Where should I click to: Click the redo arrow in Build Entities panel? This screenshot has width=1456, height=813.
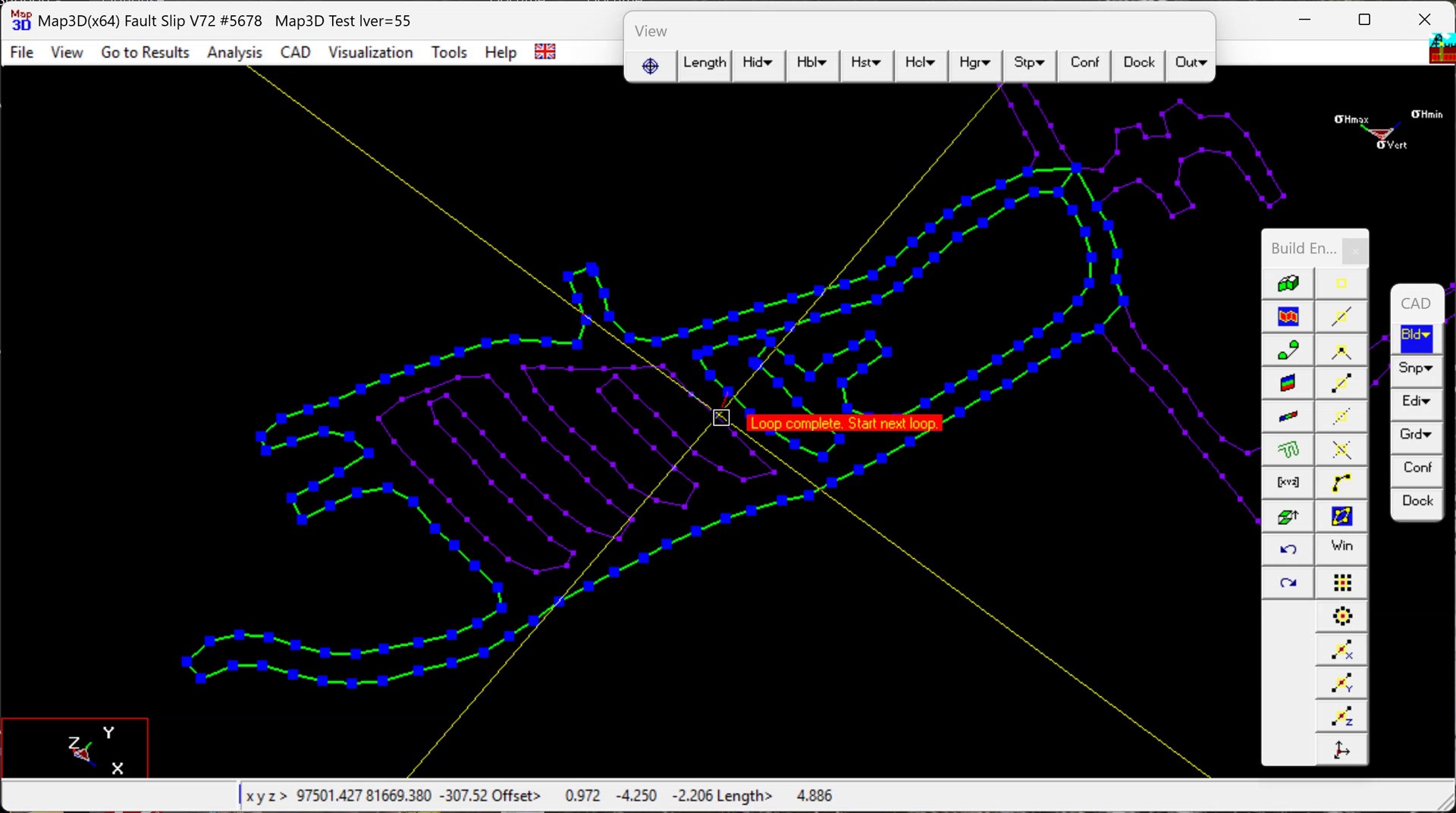pos(1288,582)
